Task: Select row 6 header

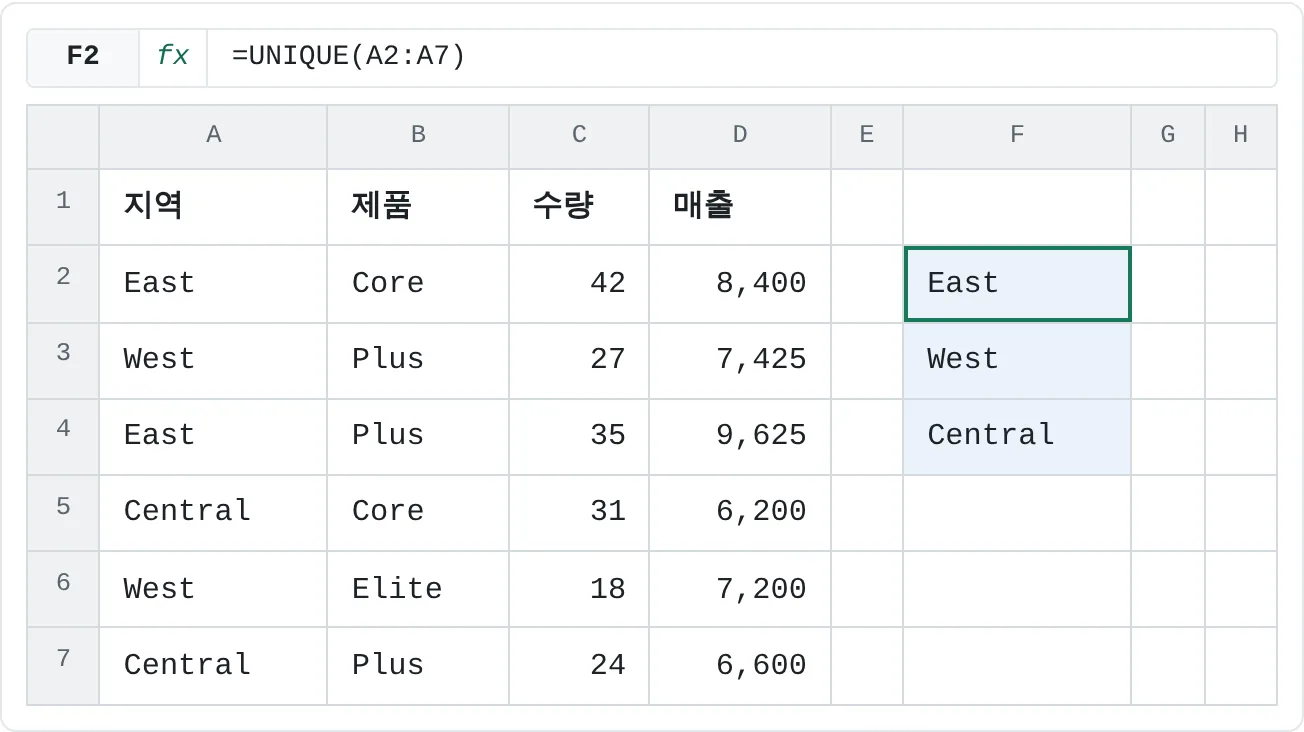Action: 63,589
